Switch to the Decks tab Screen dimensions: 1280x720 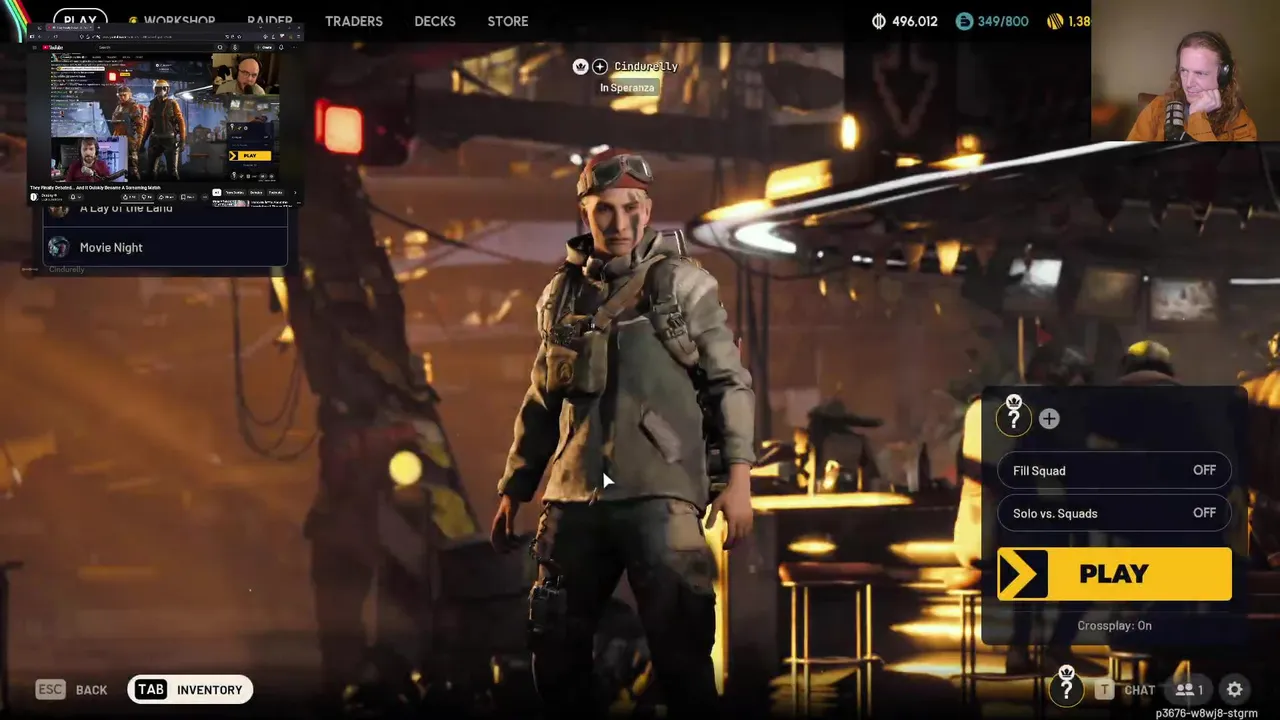point(434,21)
